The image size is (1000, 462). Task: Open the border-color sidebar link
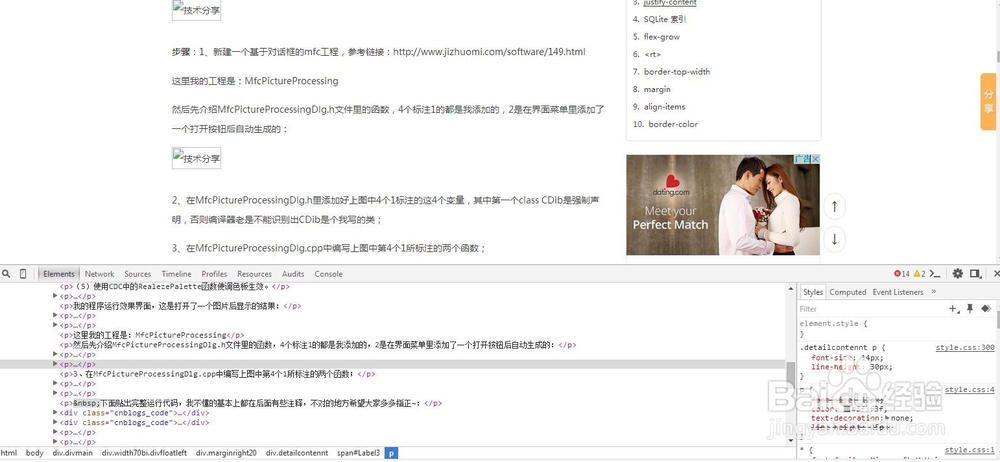pos(673,124)
